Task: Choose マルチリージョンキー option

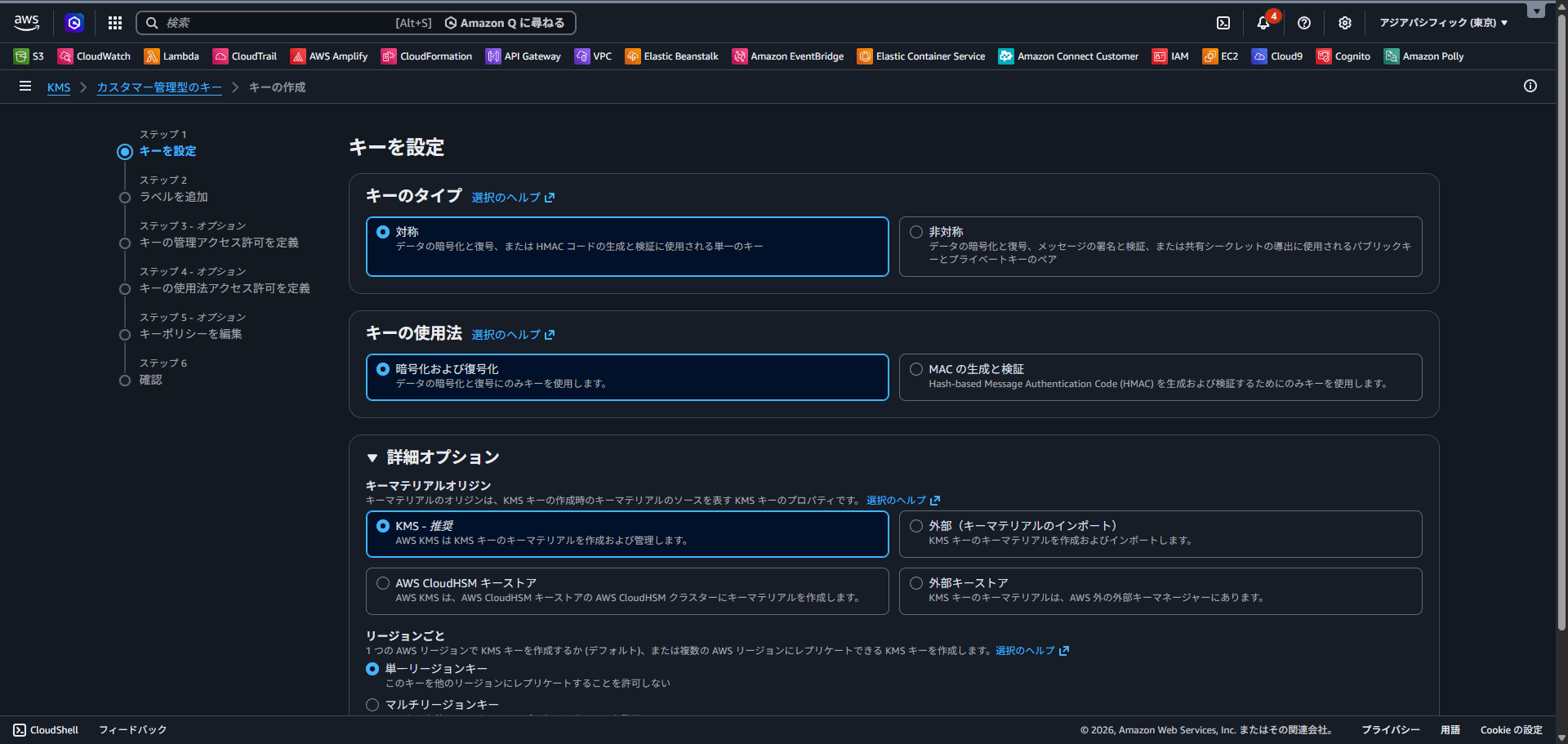Action: (372, 705)
